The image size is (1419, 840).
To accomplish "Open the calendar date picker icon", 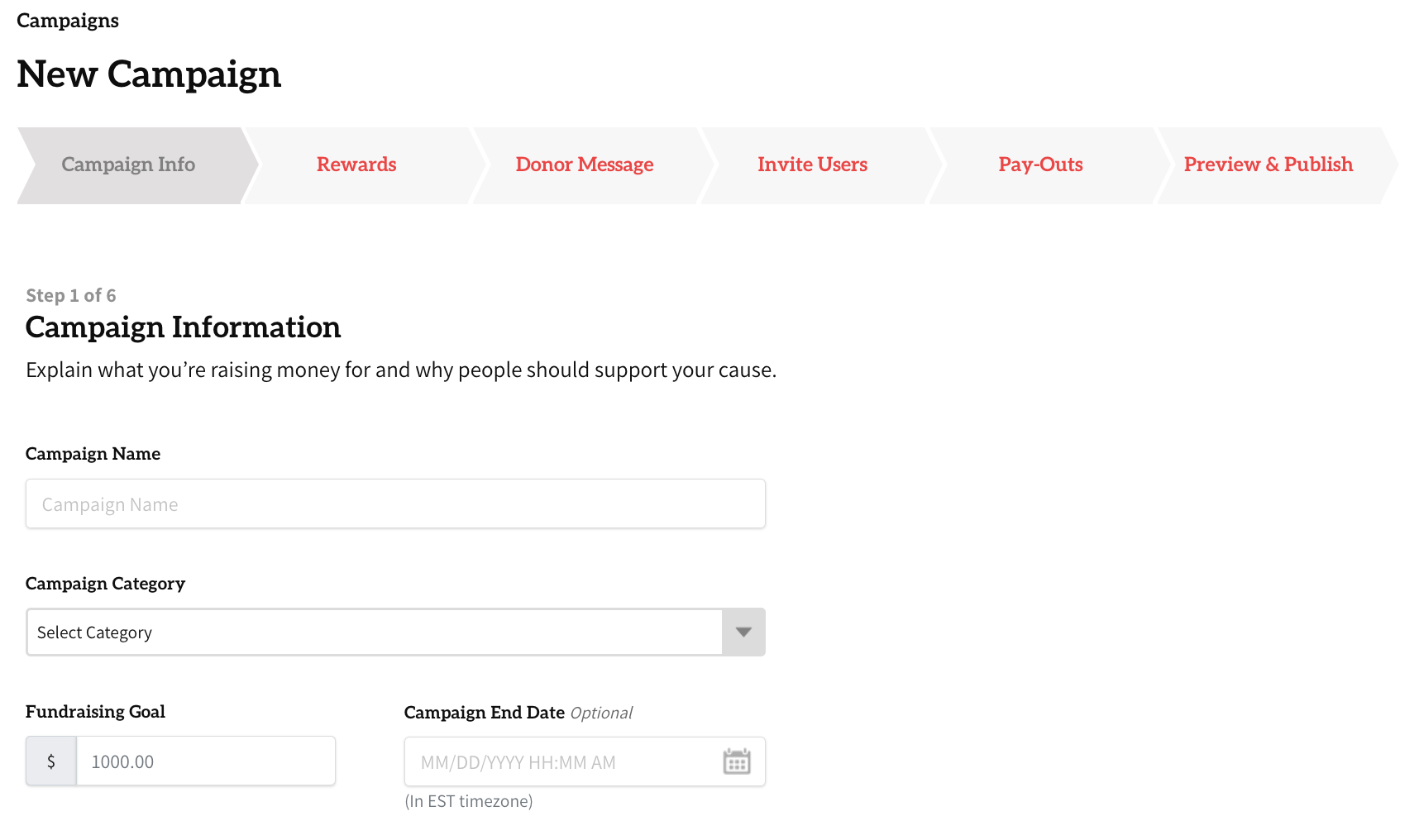I will click(736, 761).
